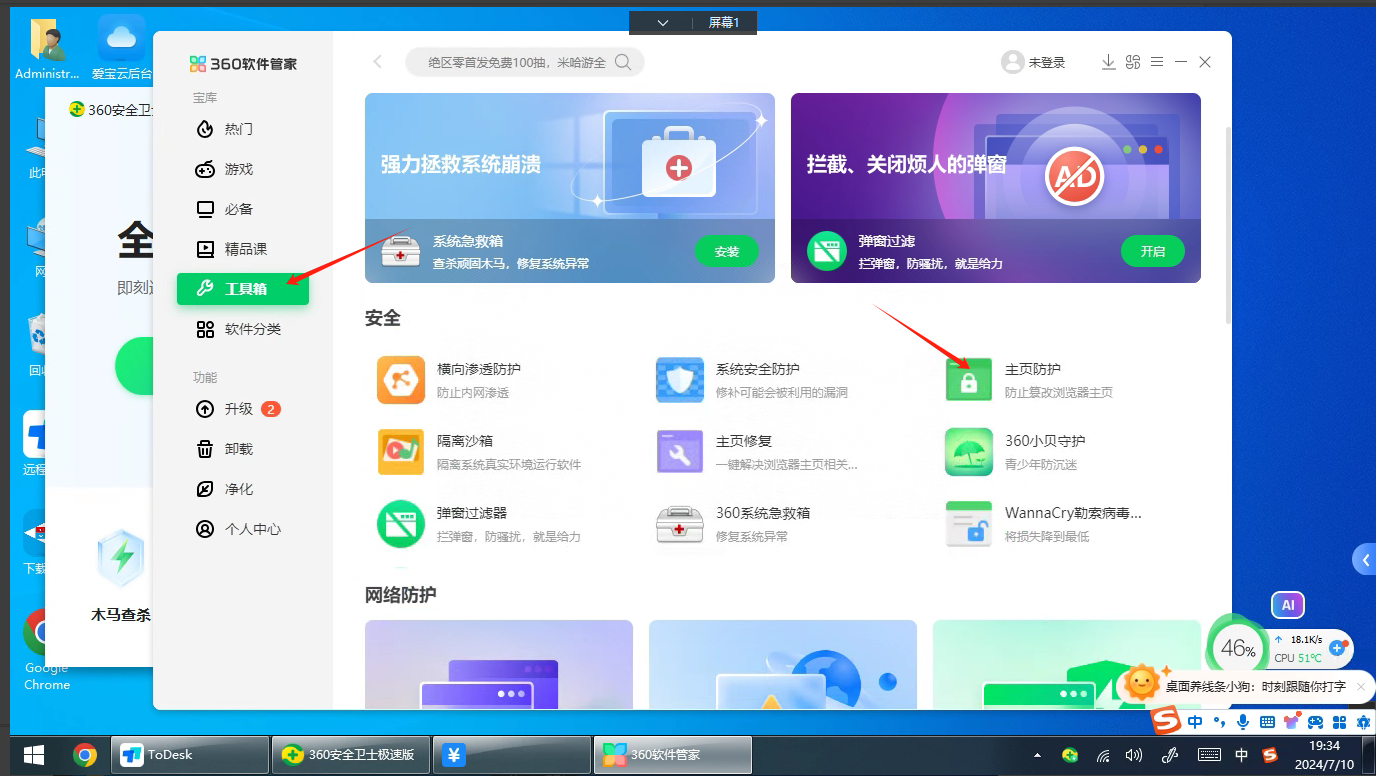Screen dimensions: 1376x776
Task: Click the flame icon beside 热门
Action: pyautogui.click(x=205, y=129)
